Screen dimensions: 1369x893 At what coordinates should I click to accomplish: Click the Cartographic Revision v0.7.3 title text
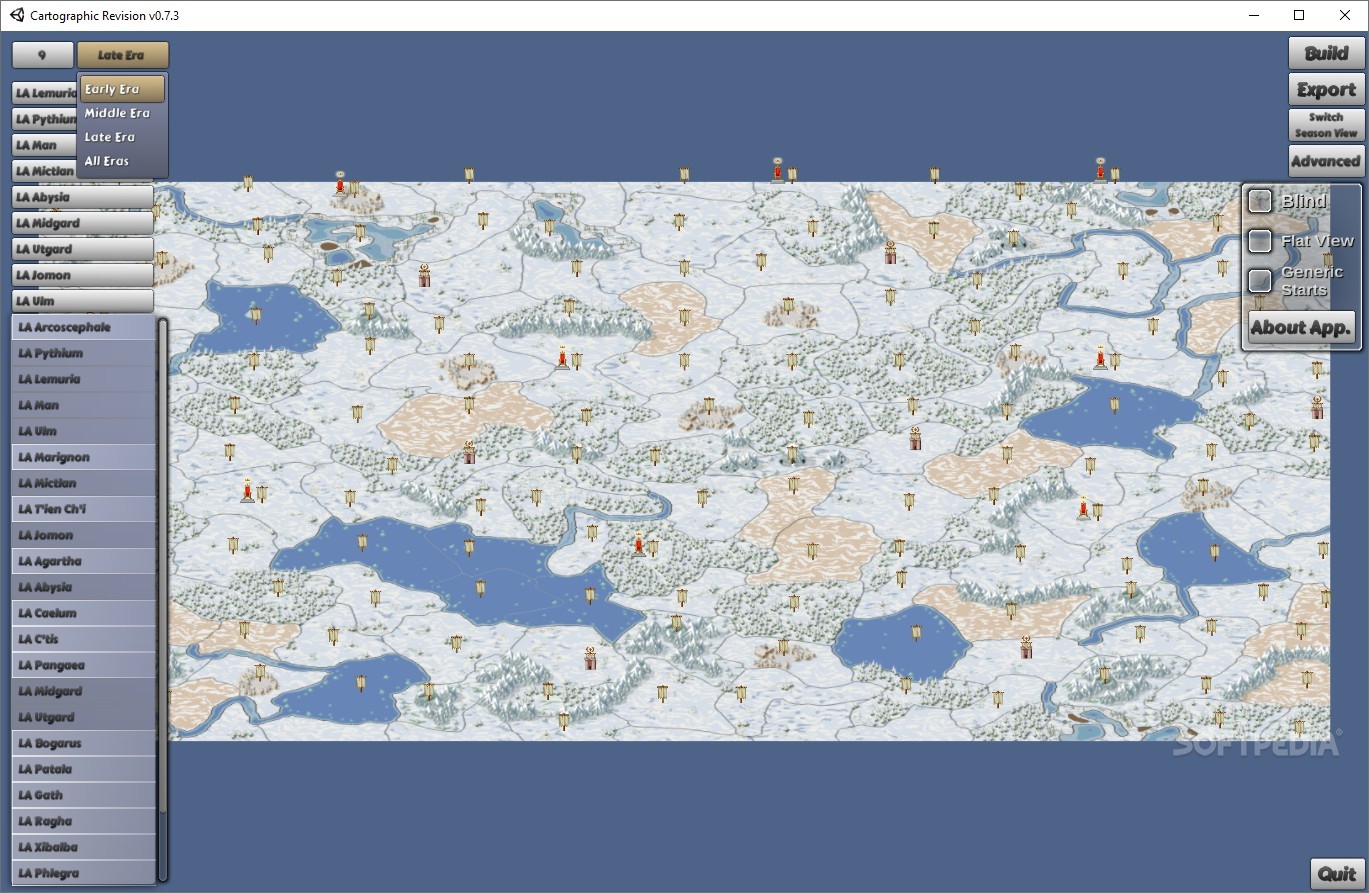[105, 15]
